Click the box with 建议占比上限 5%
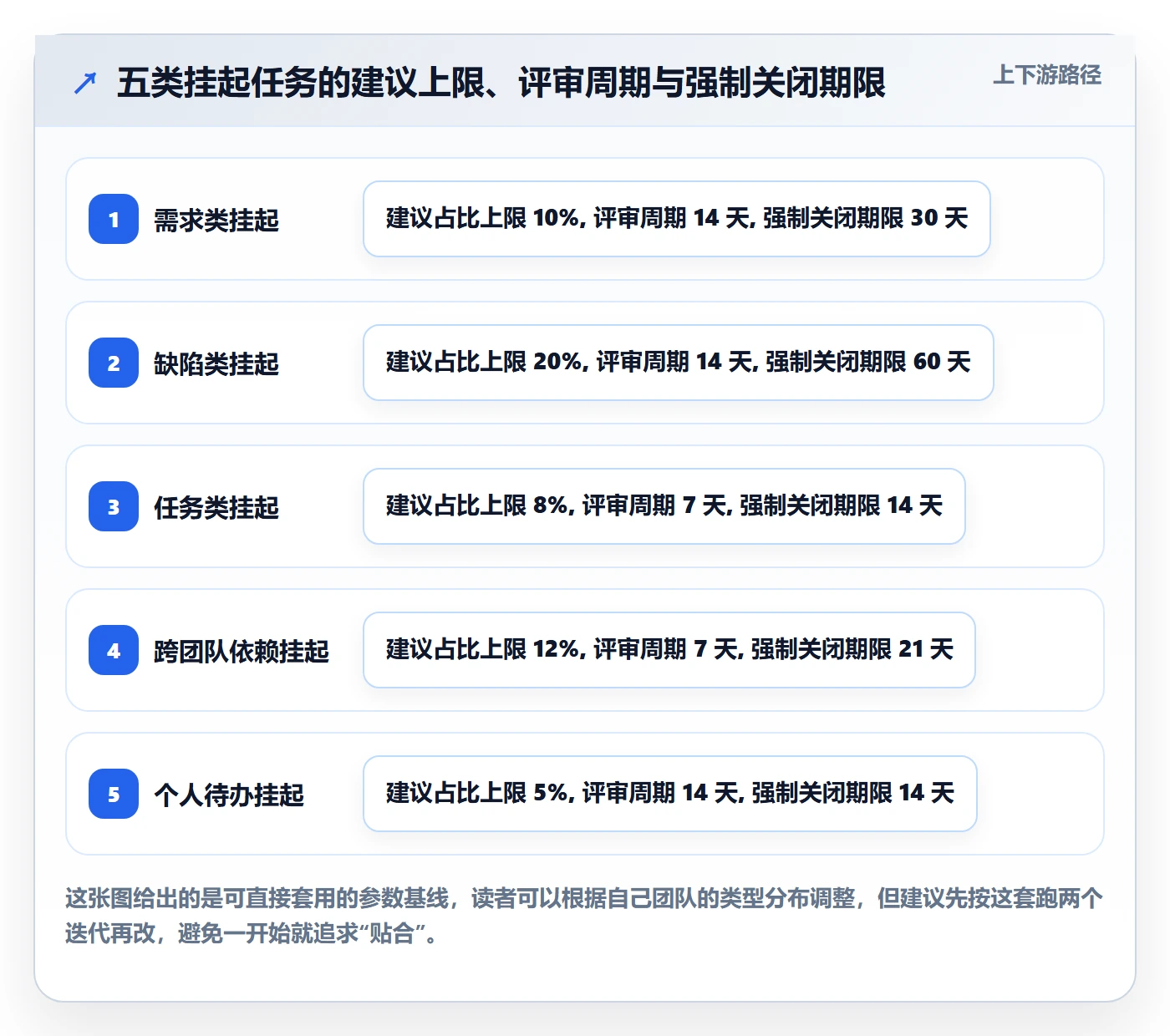Image resolution: width=1170 pixels, height=1036 pixels. pos(670,794)
